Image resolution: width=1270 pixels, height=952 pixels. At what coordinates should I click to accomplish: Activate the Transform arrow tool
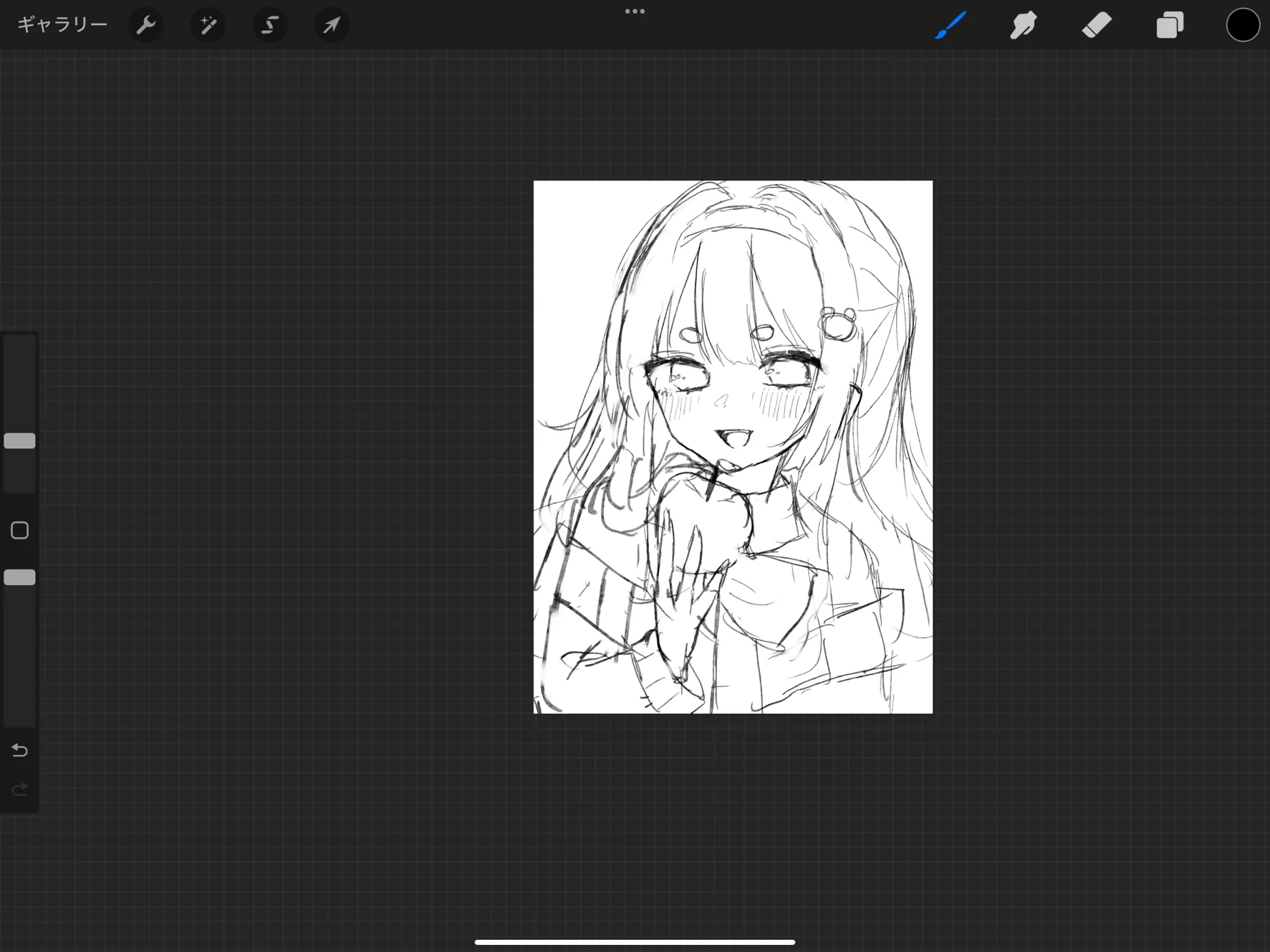click(x=332, y=25)
